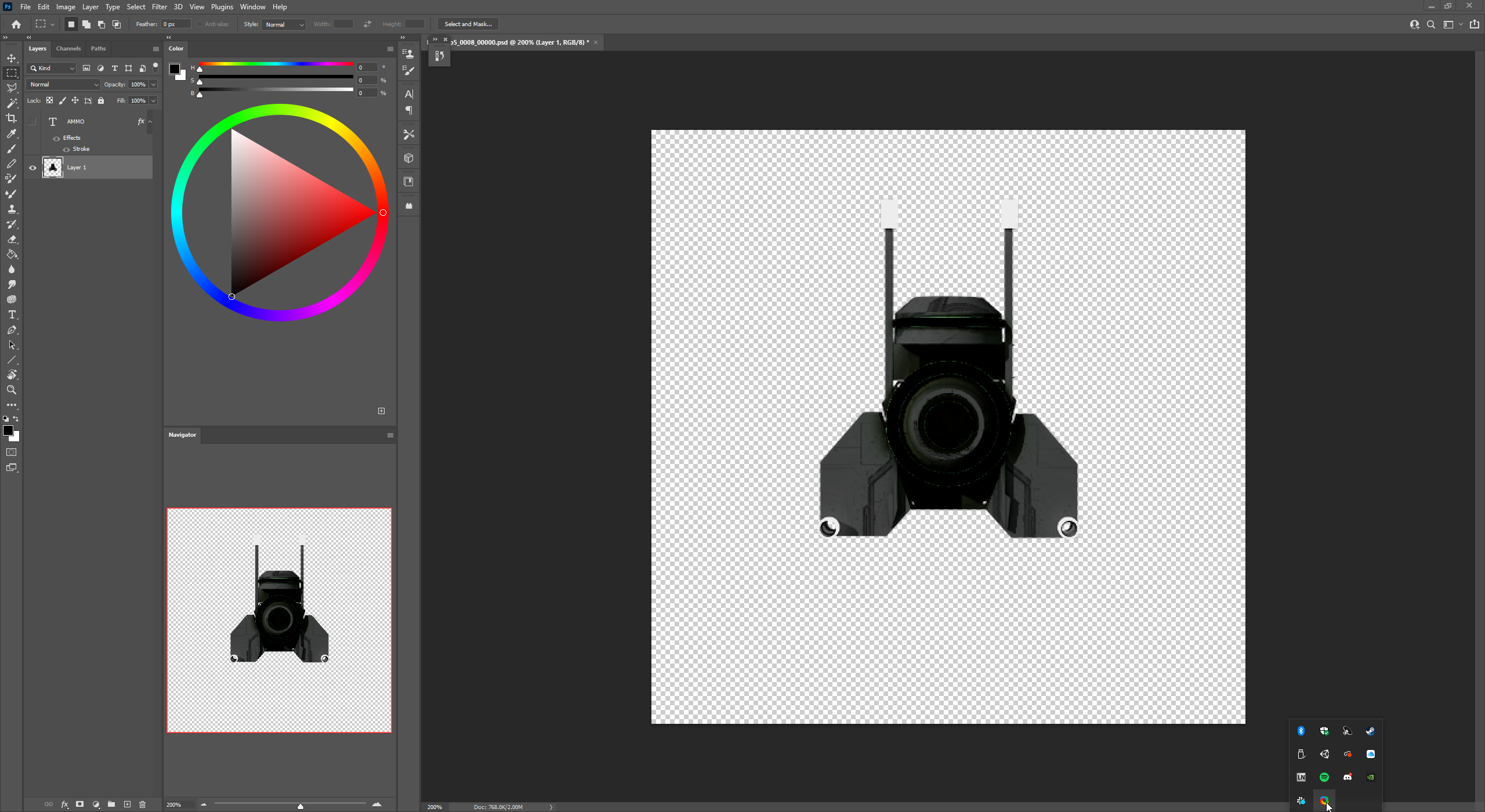The height and width of the screenshot is (812, 1485).
Task: Click the Feather input field
Action: pyautogui.click(x=176, y=24)
